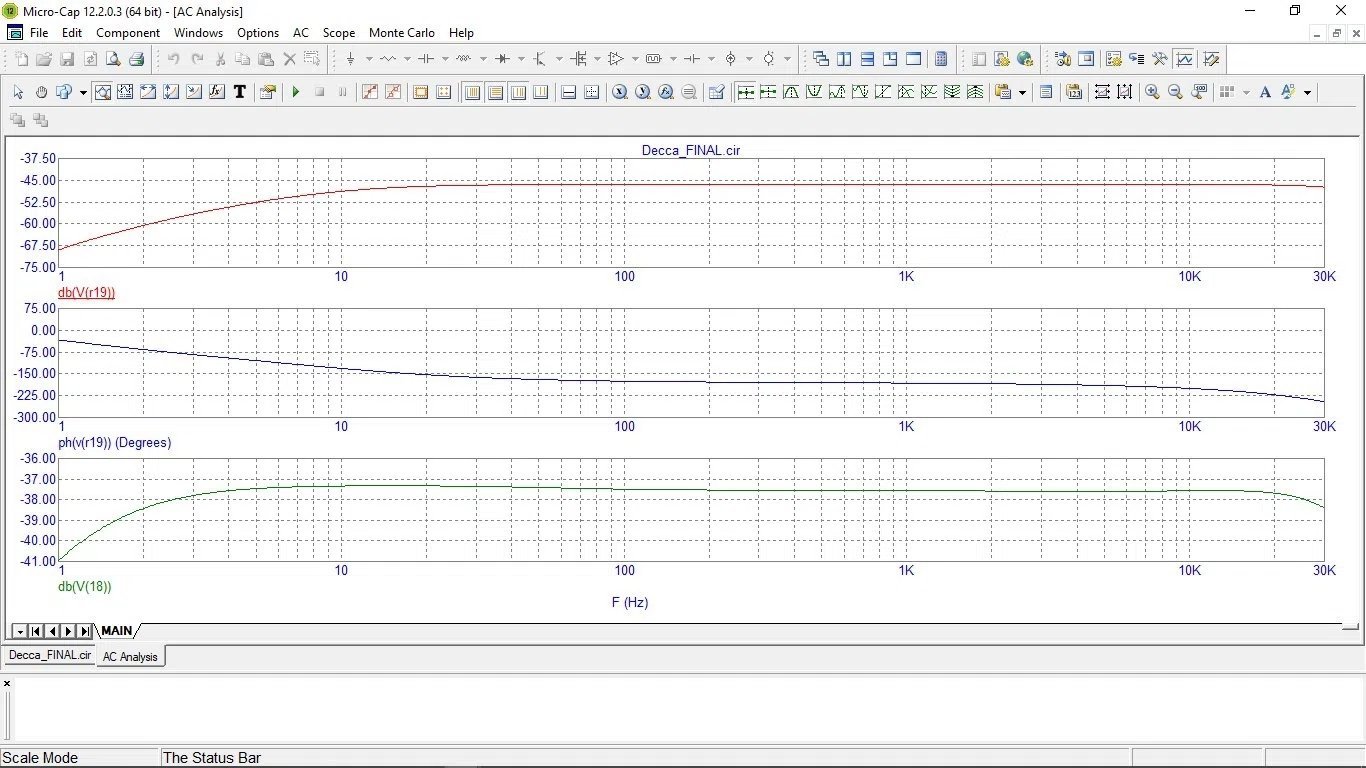Image resolution: width=1366 pixels, height=768 pixels.
Task: Stop the analysis with the square stop icon
Action: [320, 92]
